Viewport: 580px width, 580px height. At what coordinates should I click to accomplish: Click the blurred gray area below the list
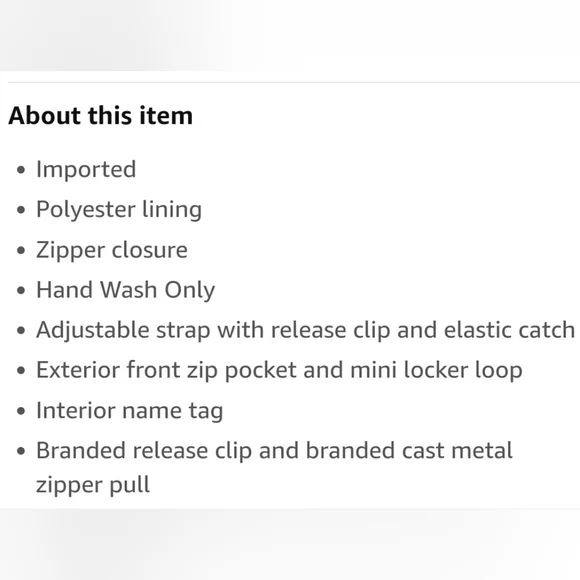(x=290, y=544)
